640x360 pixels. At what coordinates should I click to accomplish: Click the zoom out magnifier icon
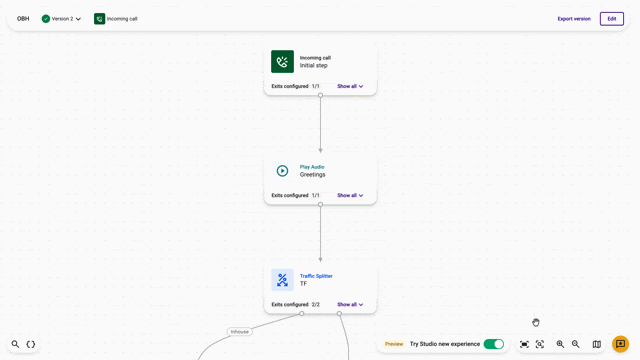[x=576, y=344]
